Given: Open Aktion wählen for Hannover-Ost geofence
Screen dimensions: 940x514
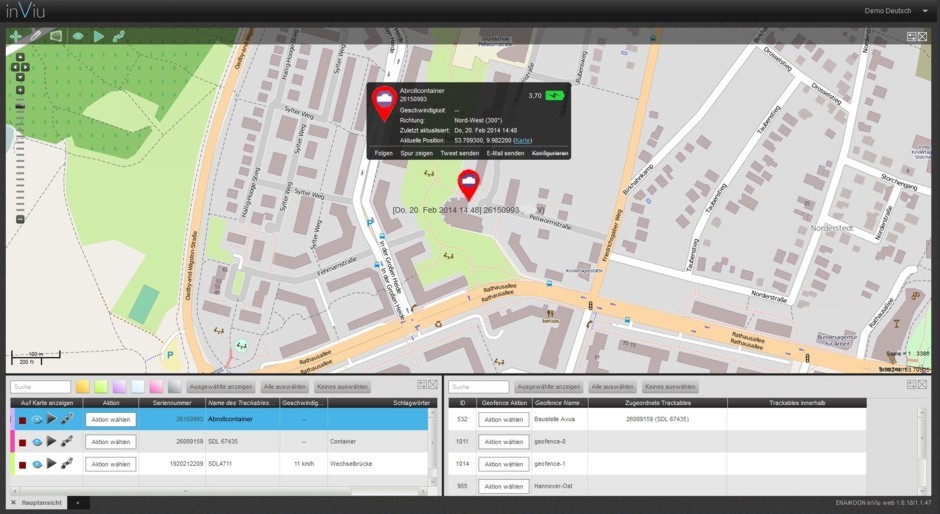Looking at the screenshot, I should click(504, 486).
